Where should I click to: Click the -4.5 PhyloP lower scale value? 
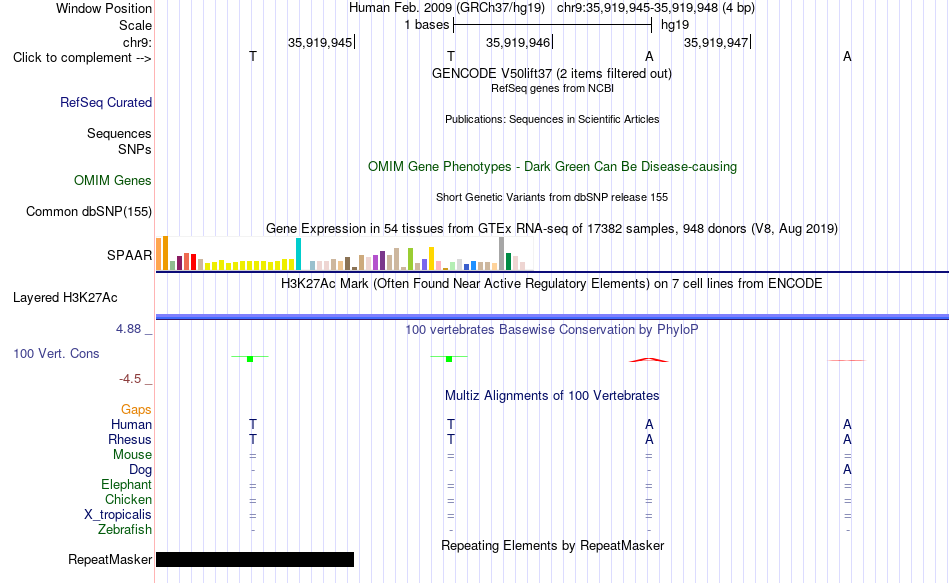pyautogui.click(x=130, y=379)
